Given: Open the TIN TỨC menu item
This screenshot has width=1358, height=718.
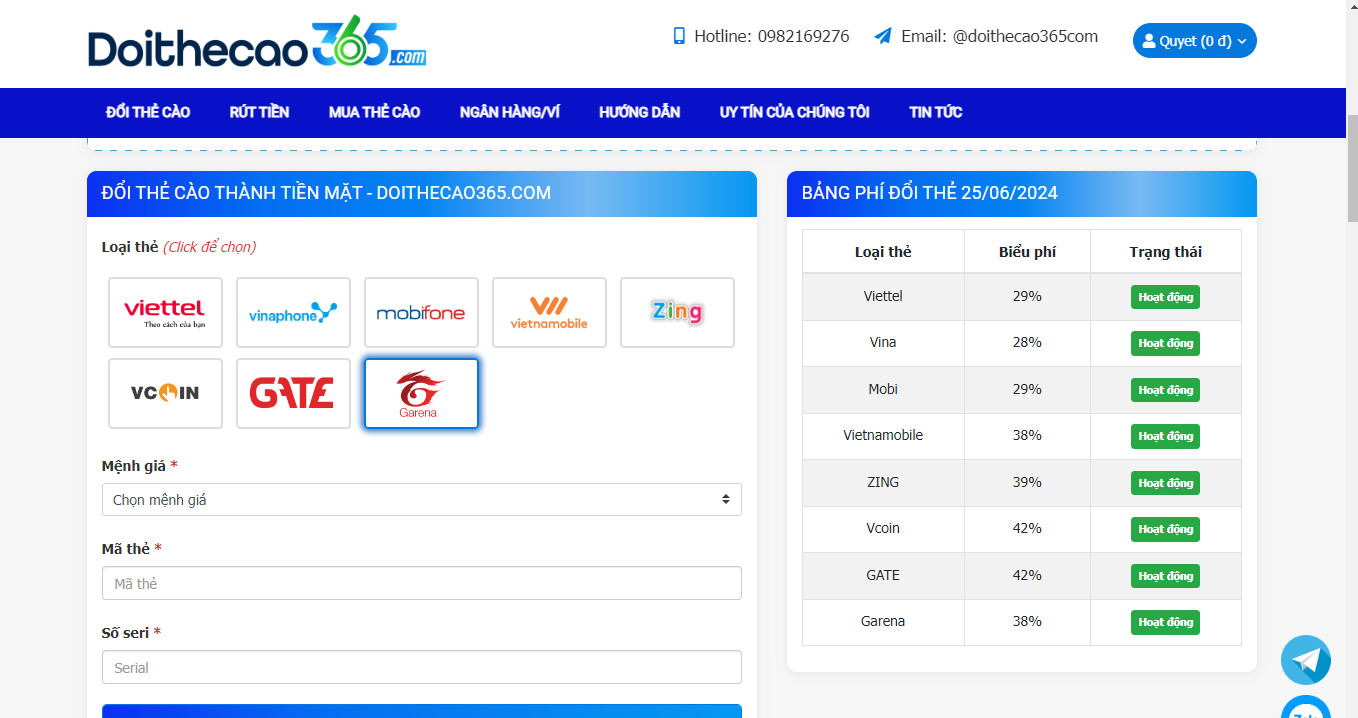Looking at the screenshot, I should 936,112.
